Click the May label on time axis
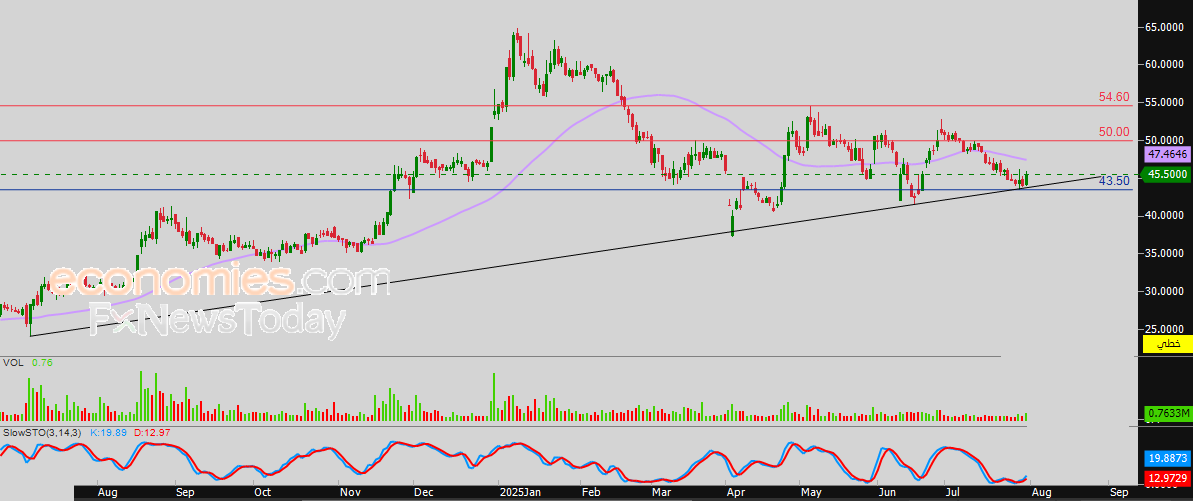Image resolution: width=1193 pixels, height=501 pixels. pyautogui.click(x=811, y=493)
